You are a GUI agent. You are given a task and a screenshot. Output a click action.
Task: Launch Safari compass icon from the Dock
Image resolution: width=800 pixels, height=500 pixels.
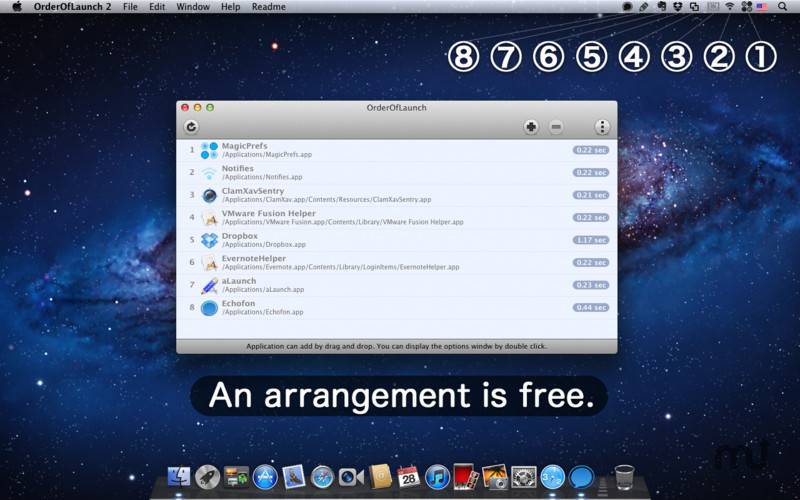(x=322, y=477)
